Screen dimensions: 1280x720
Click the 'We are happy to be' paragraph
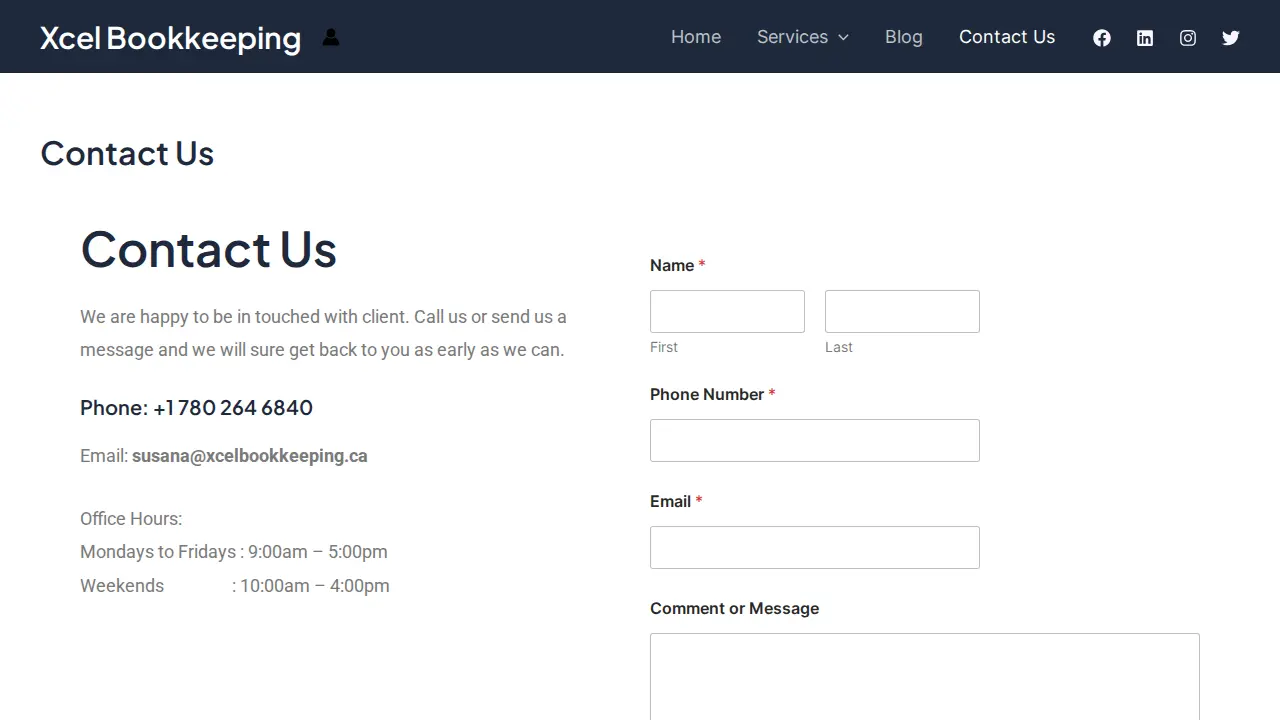pos(323,333)
